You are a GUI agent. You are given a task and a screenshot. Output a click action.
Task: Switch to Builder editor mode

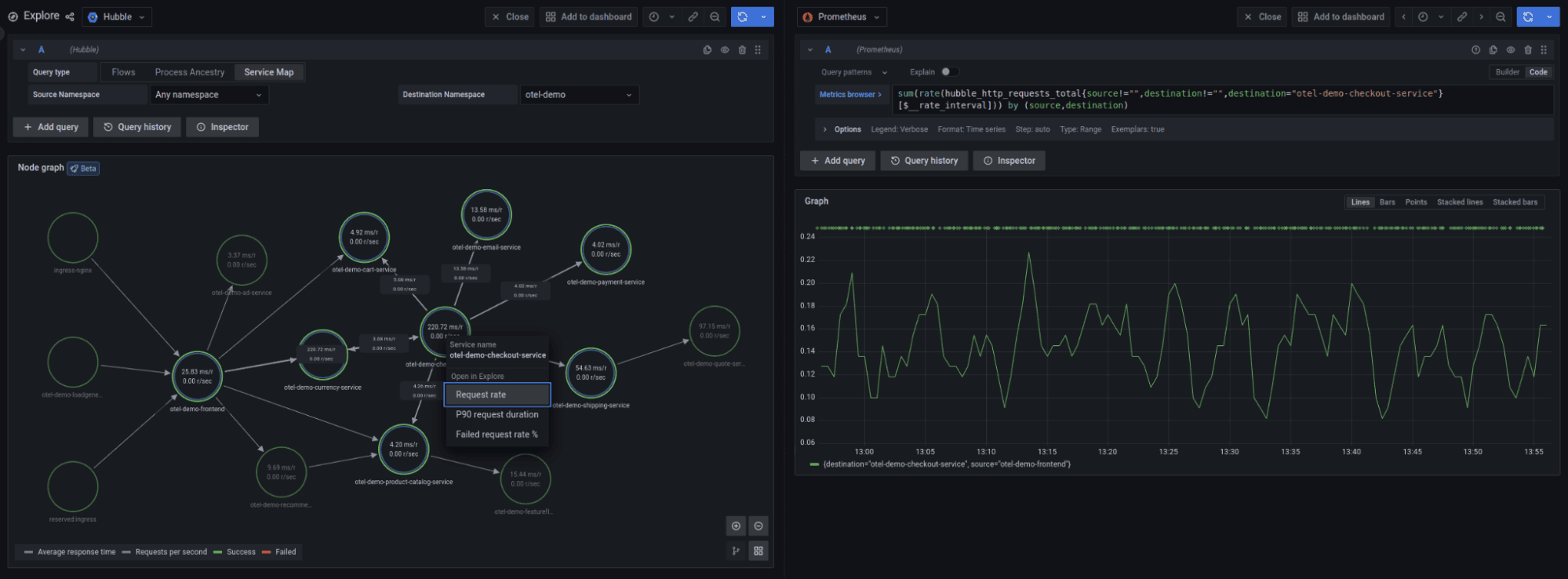(x=1507, y=72)
